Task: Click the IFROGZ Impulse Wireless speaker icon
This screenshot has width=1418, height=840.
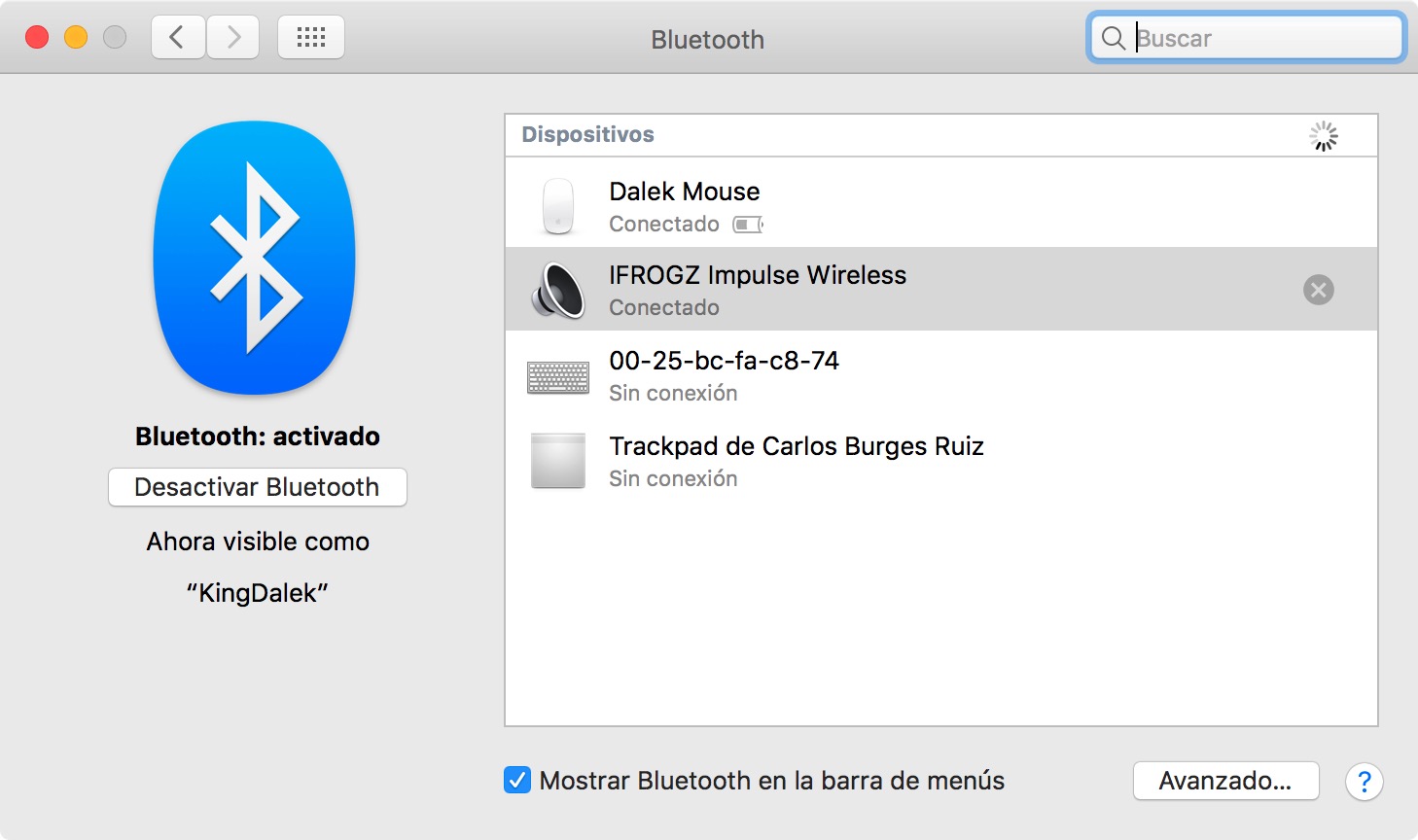Action: (558, 290)
